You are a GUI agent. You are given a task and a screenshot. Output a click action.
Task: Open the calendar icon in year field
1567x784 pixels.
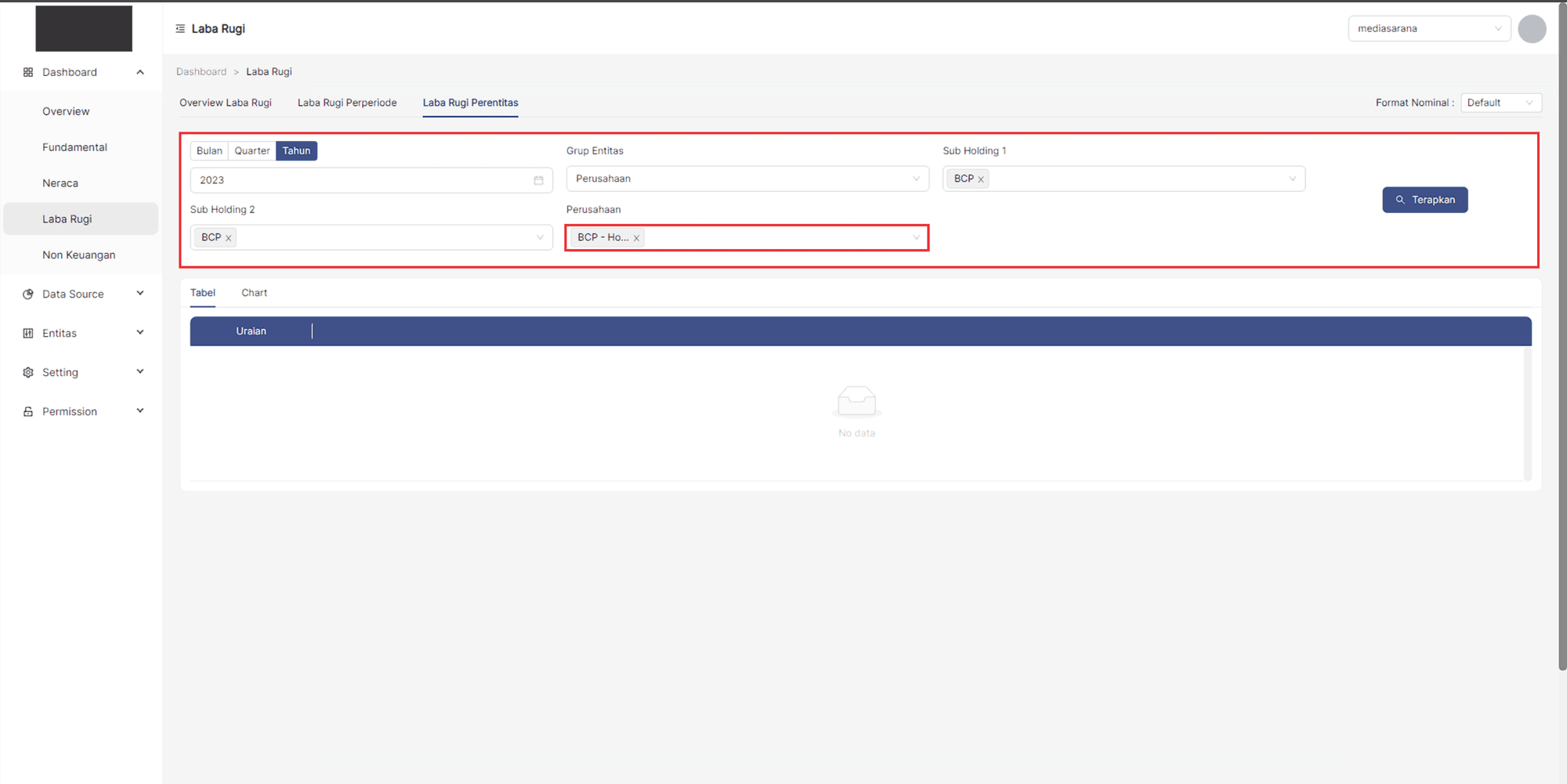(x=538, y=180)
